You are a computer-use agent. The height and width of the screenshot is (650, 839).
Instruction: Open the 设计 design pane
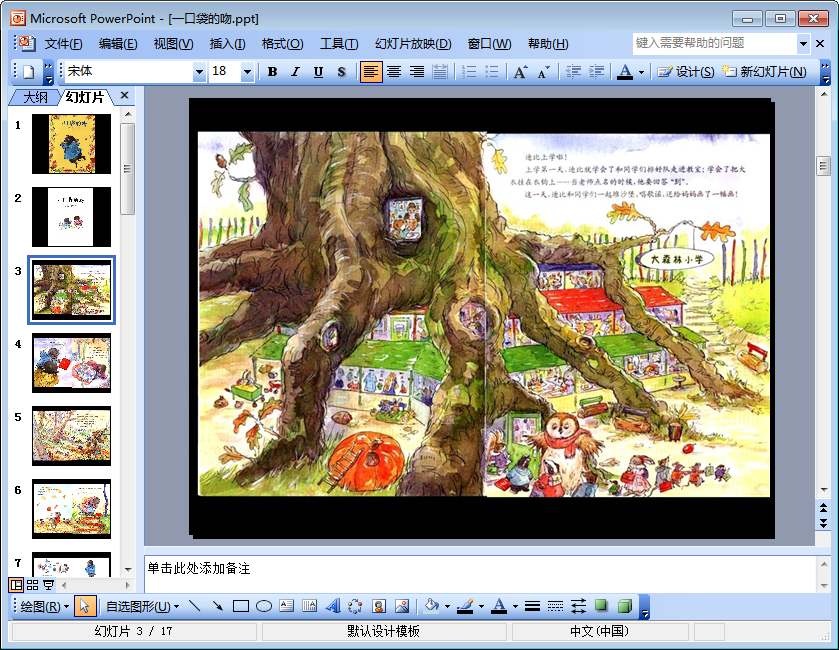point(686,72)
